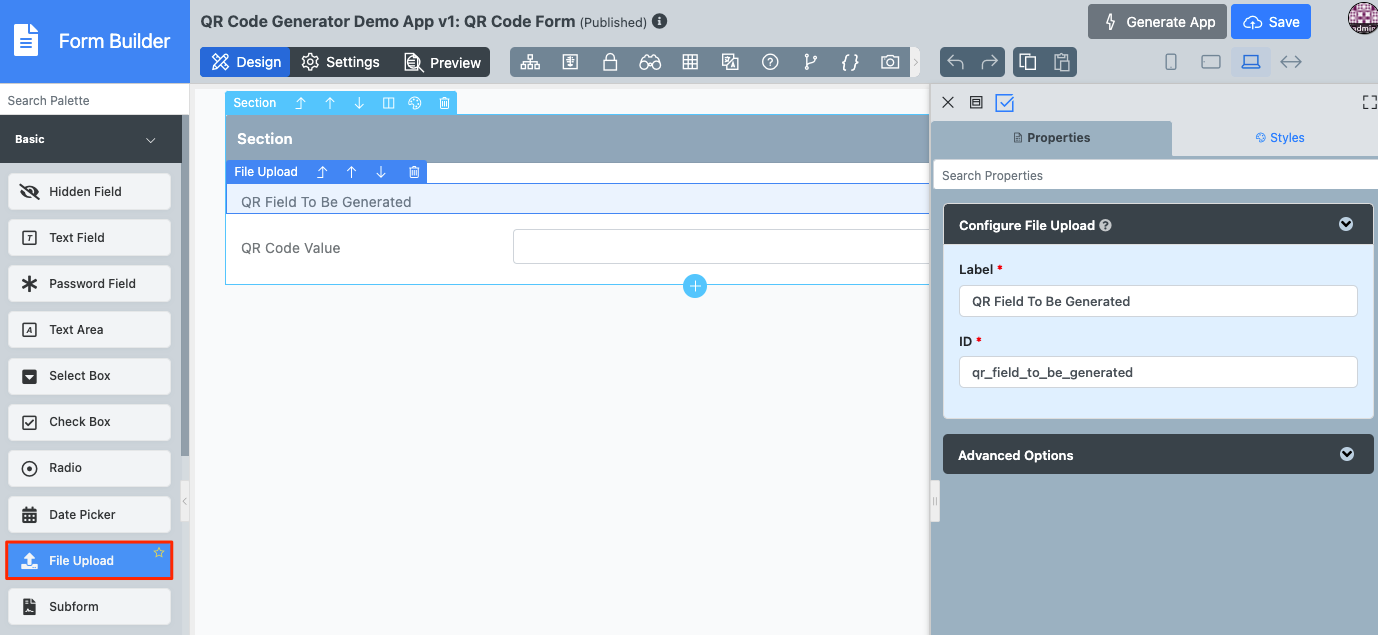Click the camera screenshot icon in toolbar

point(889,62)
